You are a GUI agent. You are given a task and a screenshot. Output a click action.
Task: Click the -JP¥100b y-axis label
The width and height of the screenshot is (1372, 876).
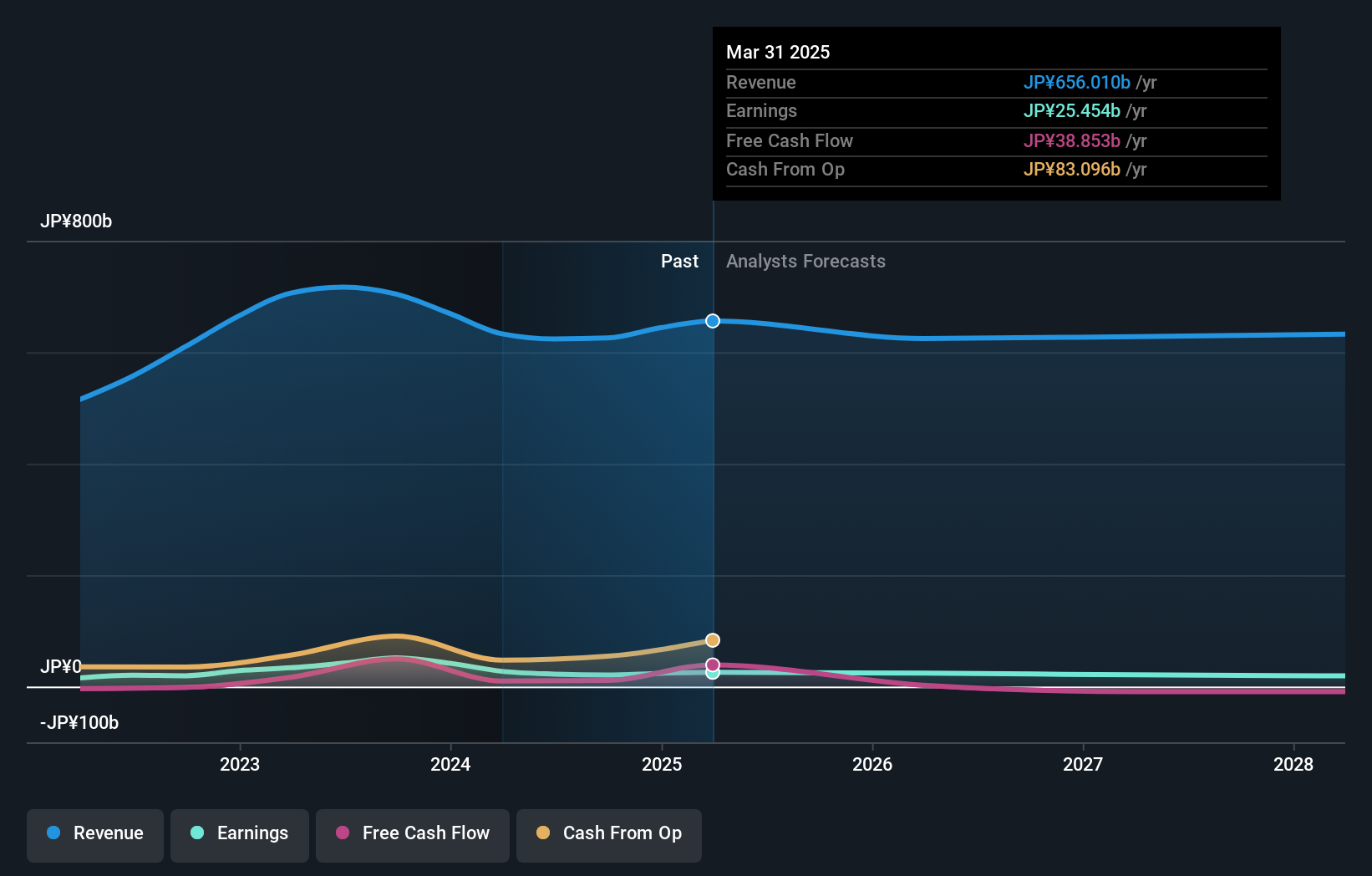pyautogui.click(x=79, y=723)
